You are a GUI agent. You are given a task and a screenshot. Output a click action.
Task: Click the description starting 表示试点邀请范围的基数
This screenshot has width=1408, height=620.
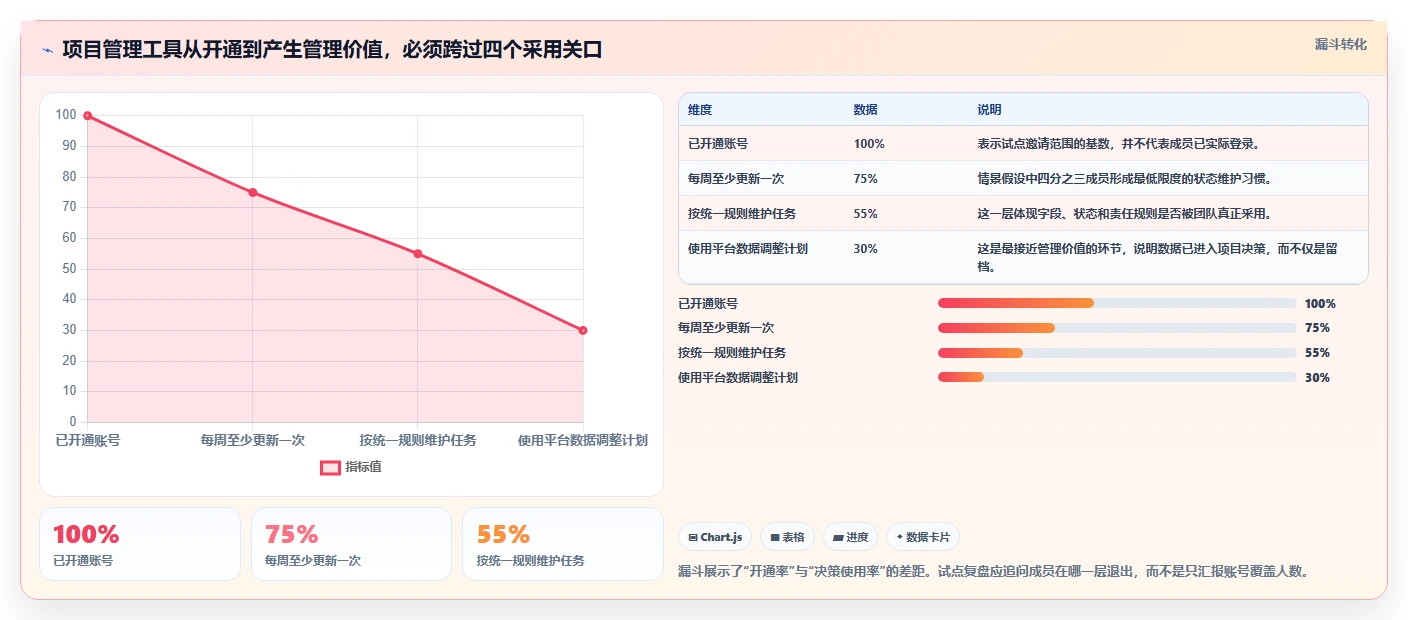pos(1119,144)
